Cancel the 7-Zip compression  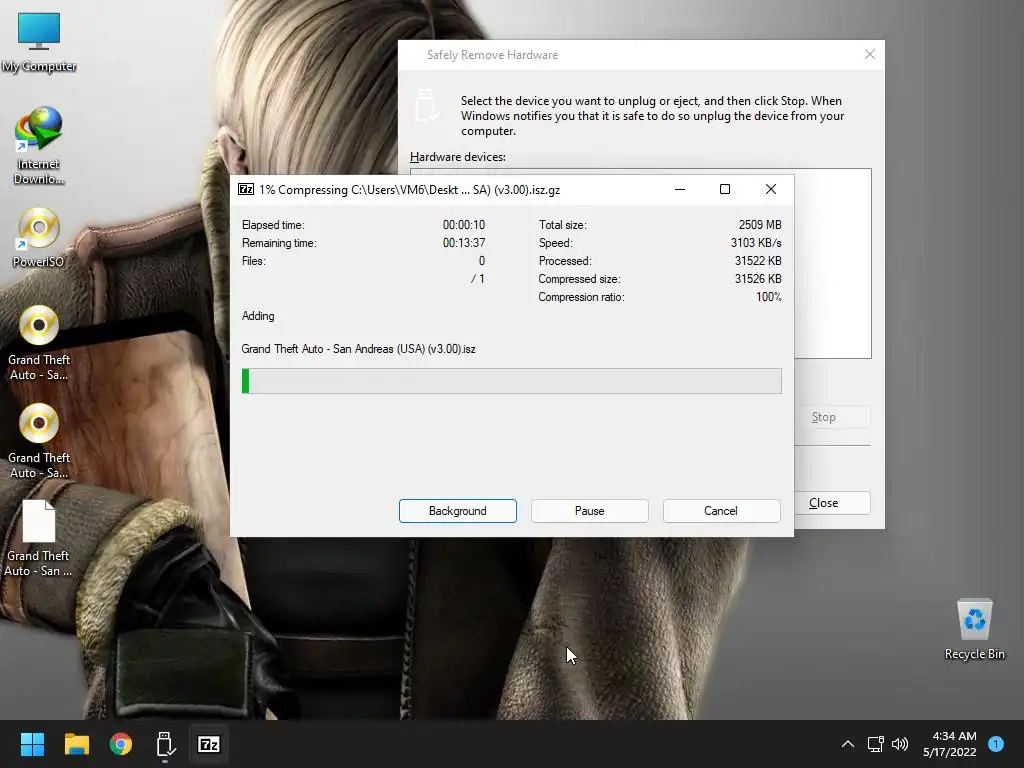tap(721, 511)
